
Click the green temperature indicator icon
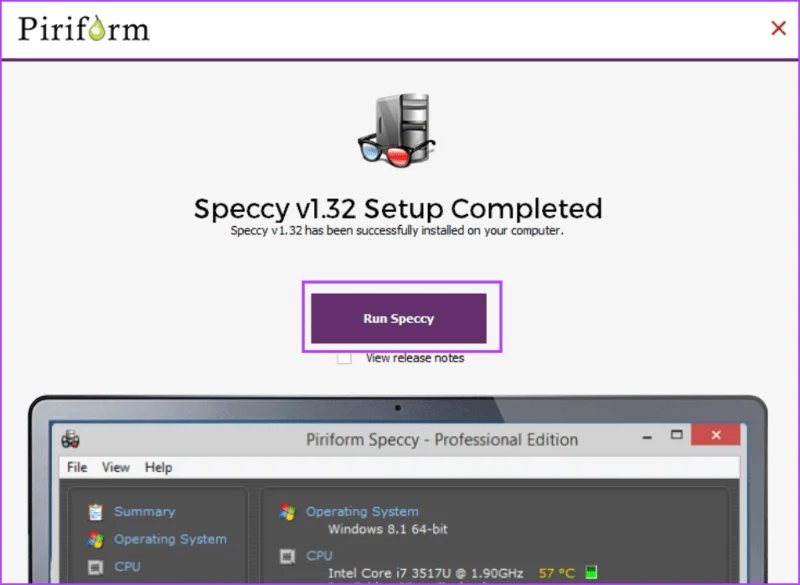pos(591,572)
